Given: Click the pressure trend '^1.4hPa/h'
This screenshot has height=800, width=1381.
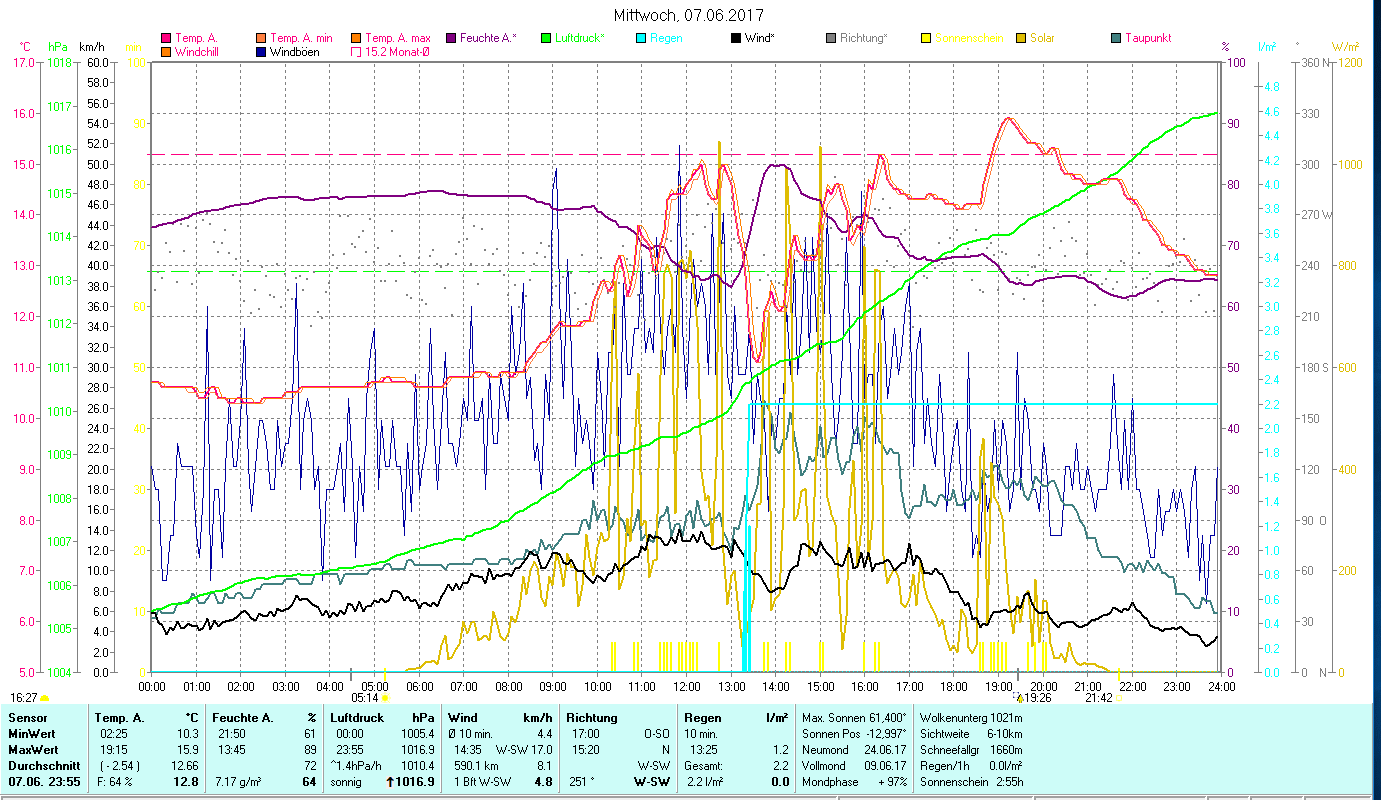Looking at the screenshot, I should pyautogui.click(x=356, y=765).
